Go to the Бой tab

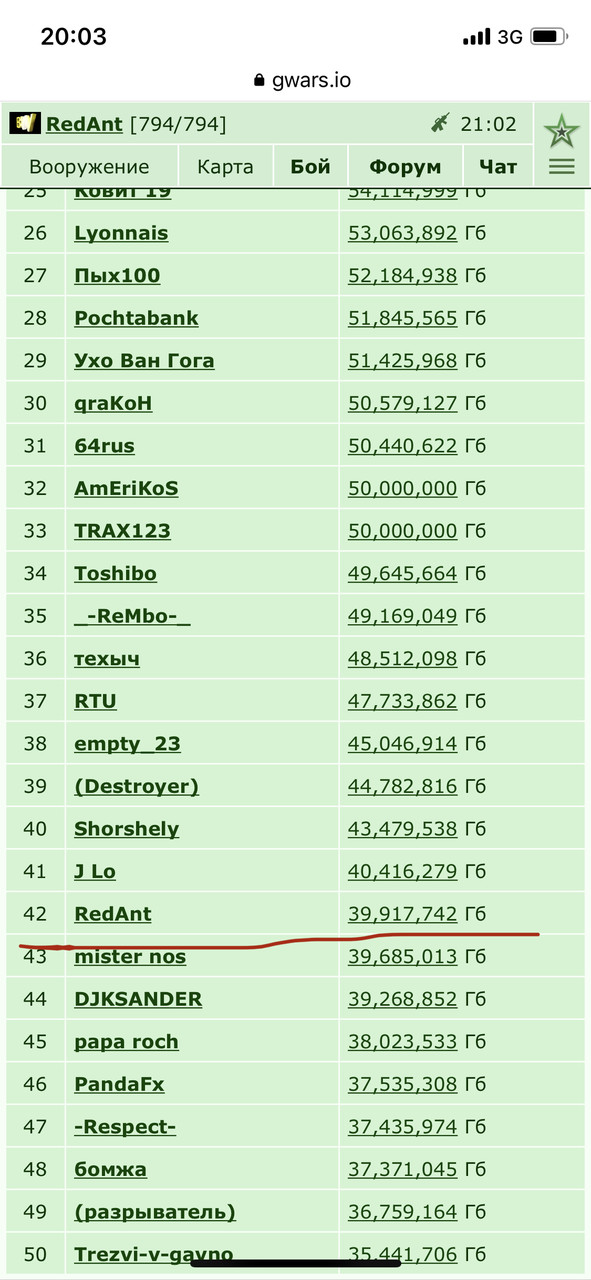pos(310,167)
